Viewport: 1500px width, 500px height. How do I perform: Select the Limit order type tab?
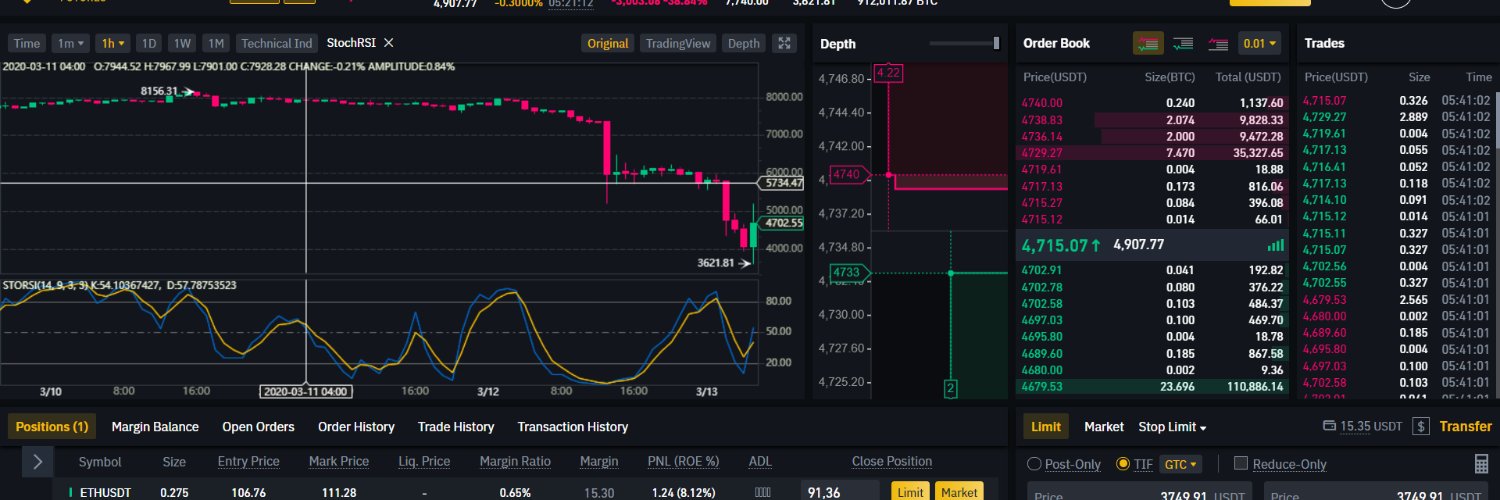point(1046,427)
